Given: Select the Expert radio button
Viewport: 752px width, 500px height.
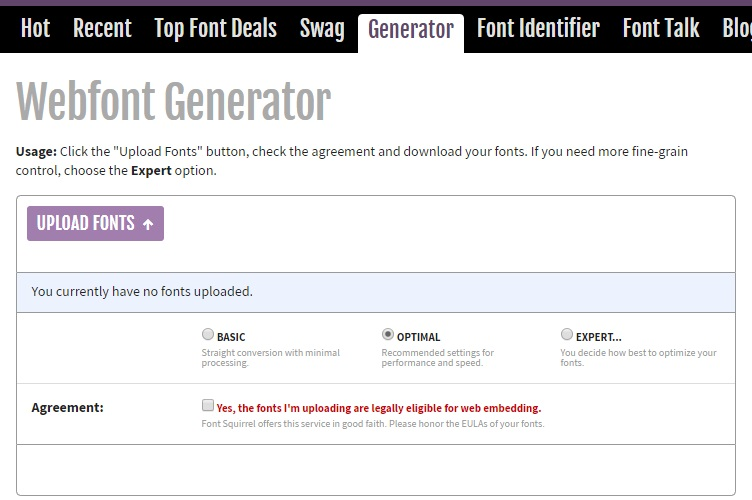Looking at the screenshot, I should 567,335.
